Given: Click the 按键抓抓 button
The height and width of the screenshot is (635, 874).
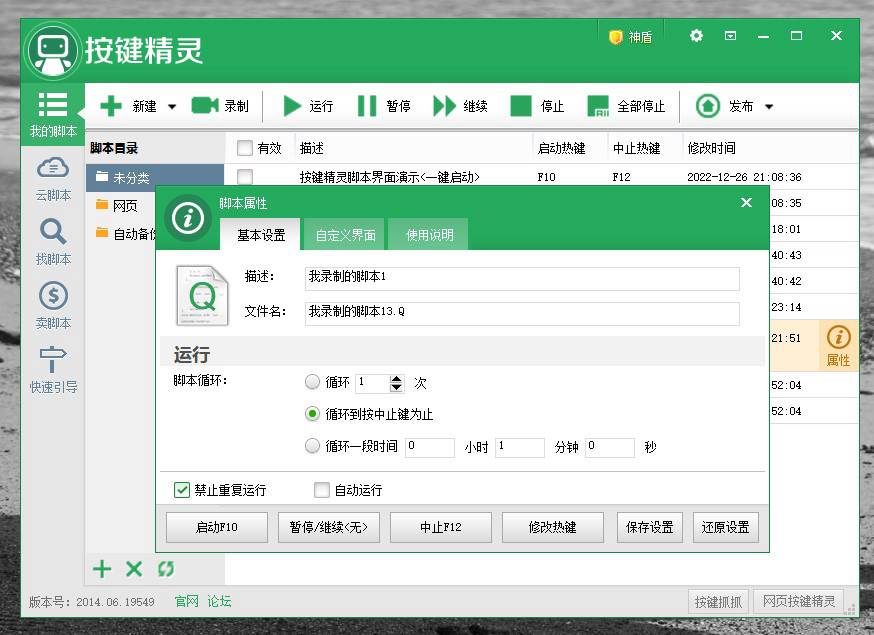Looking at the screenshot, I should (x=718, y=602).
